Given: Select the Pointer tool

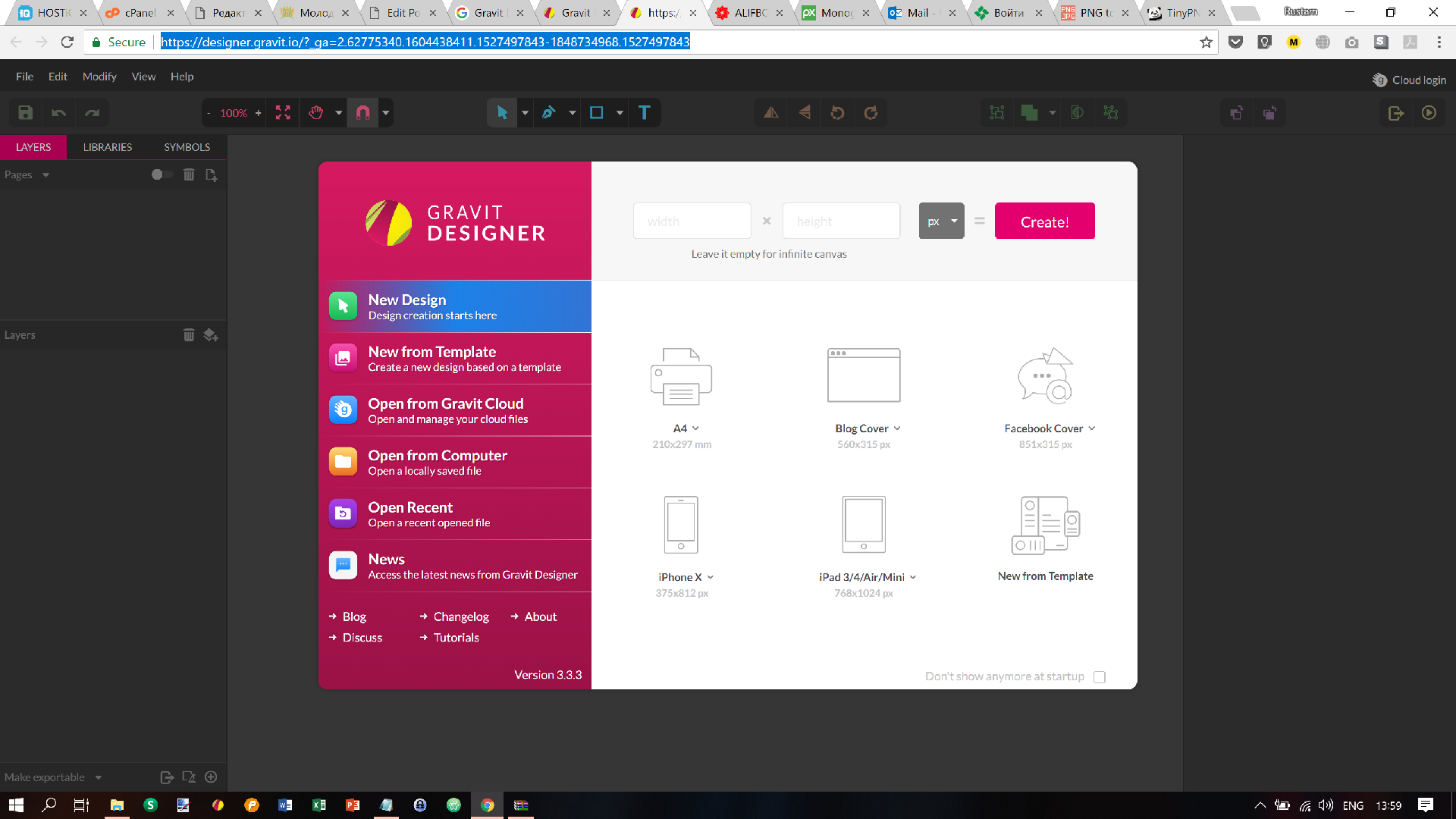Looking at the screenshot, I should [x=502, y=113].
